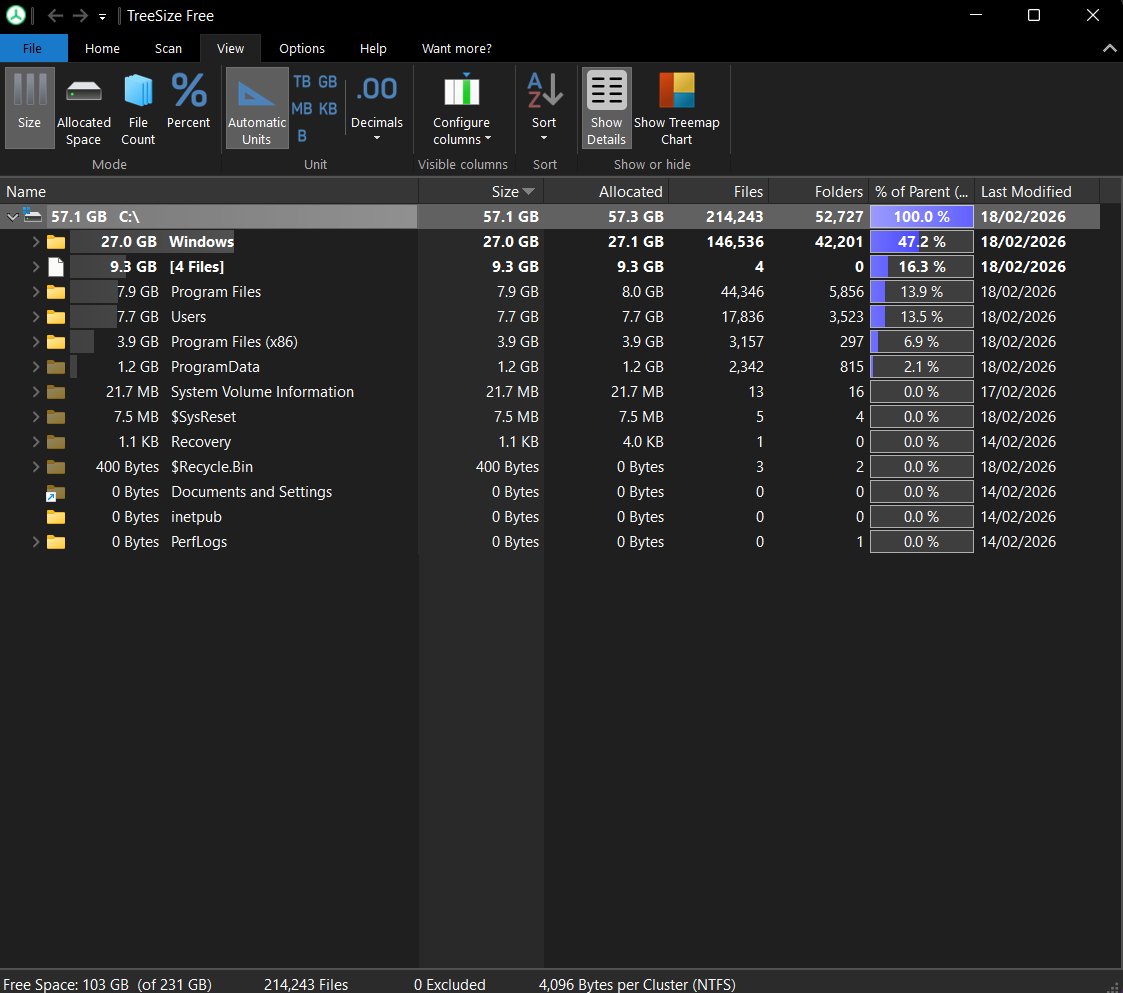Select the View tab
Viewport: 1123px width, 993px height.
point(231,48)
